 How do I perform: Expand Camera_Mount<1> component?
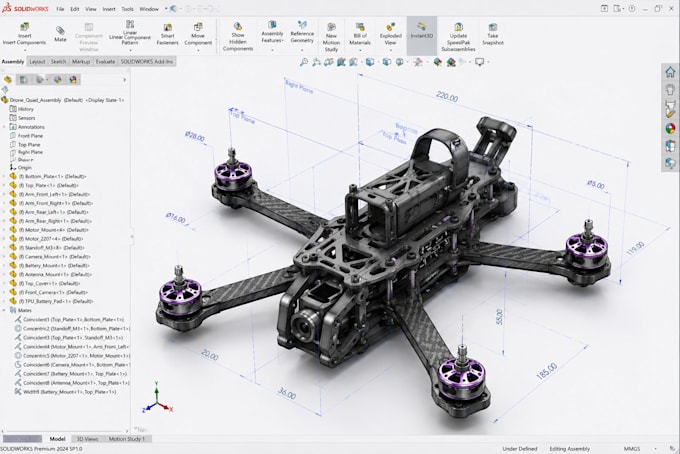tap(4, 256)
